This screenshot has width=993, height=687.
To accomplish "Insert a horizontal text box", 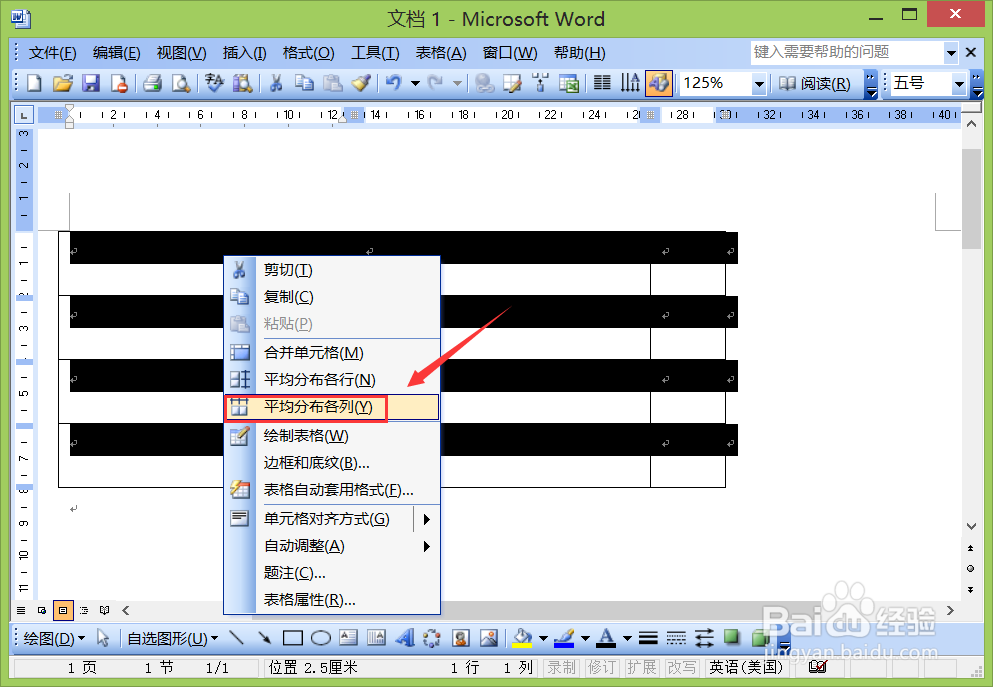I will 348,638.
